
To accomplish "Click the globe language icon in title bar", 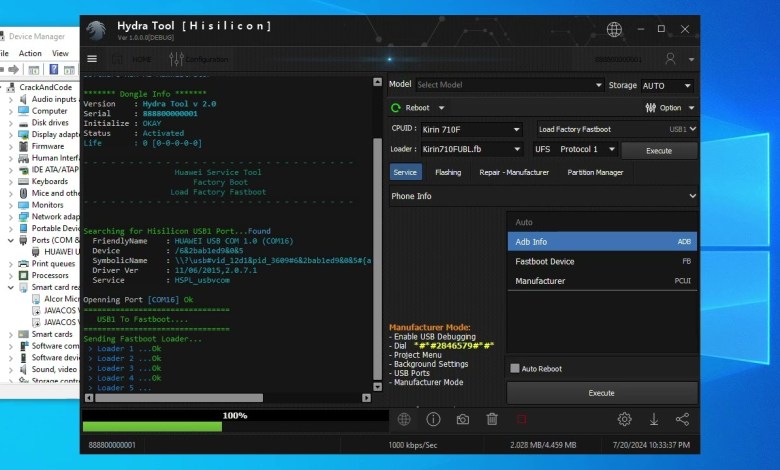I will click(614, 29).
